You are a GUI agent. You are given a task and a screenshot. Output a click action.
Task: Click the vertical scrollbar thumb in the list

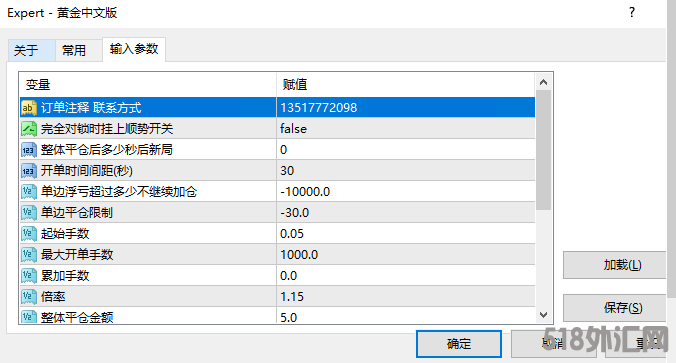coord(544,150)
